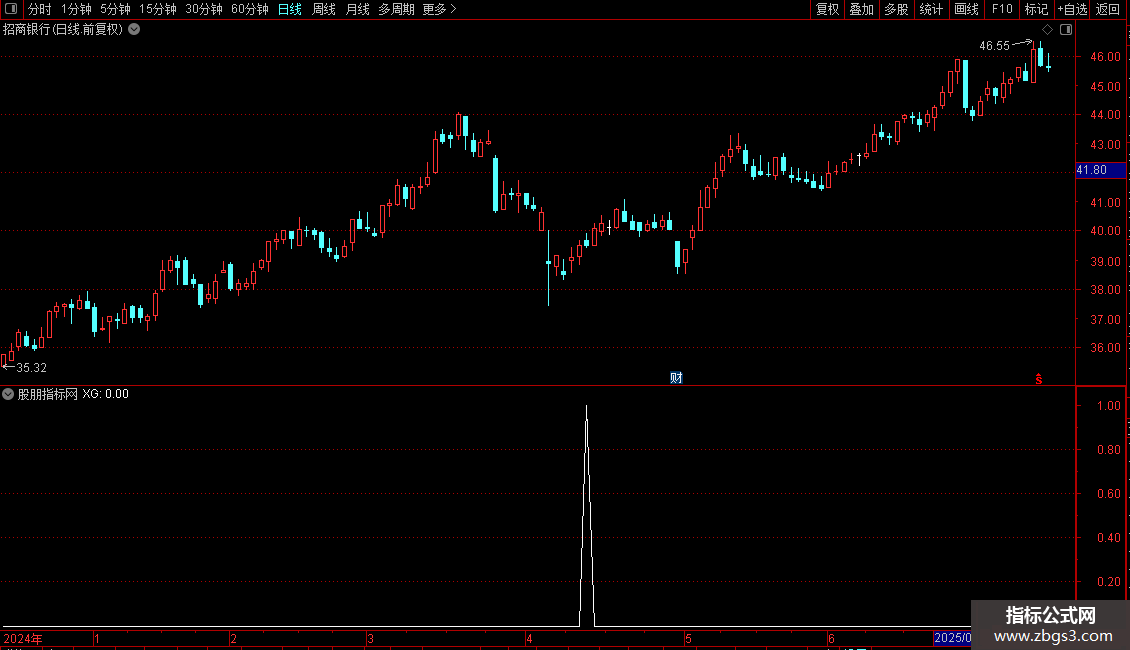1130x650 pixels.
Task: Select the 15分钟 period
Action: pos(158,9)
